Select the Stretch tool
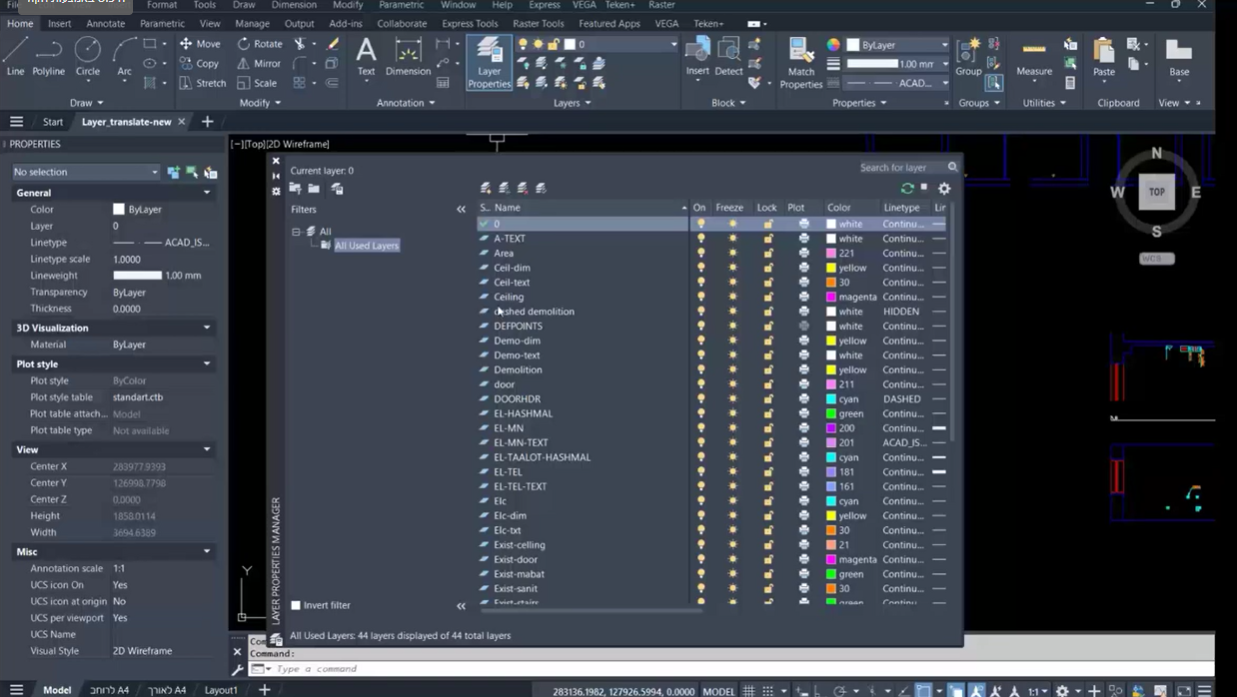The image size is (1237, 697). pos(202,83)
